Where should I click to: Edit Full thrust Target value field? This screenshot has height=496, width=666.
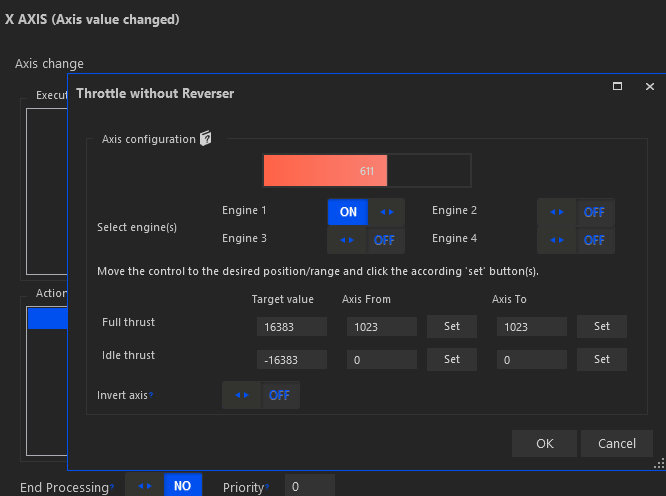(291, 327)
